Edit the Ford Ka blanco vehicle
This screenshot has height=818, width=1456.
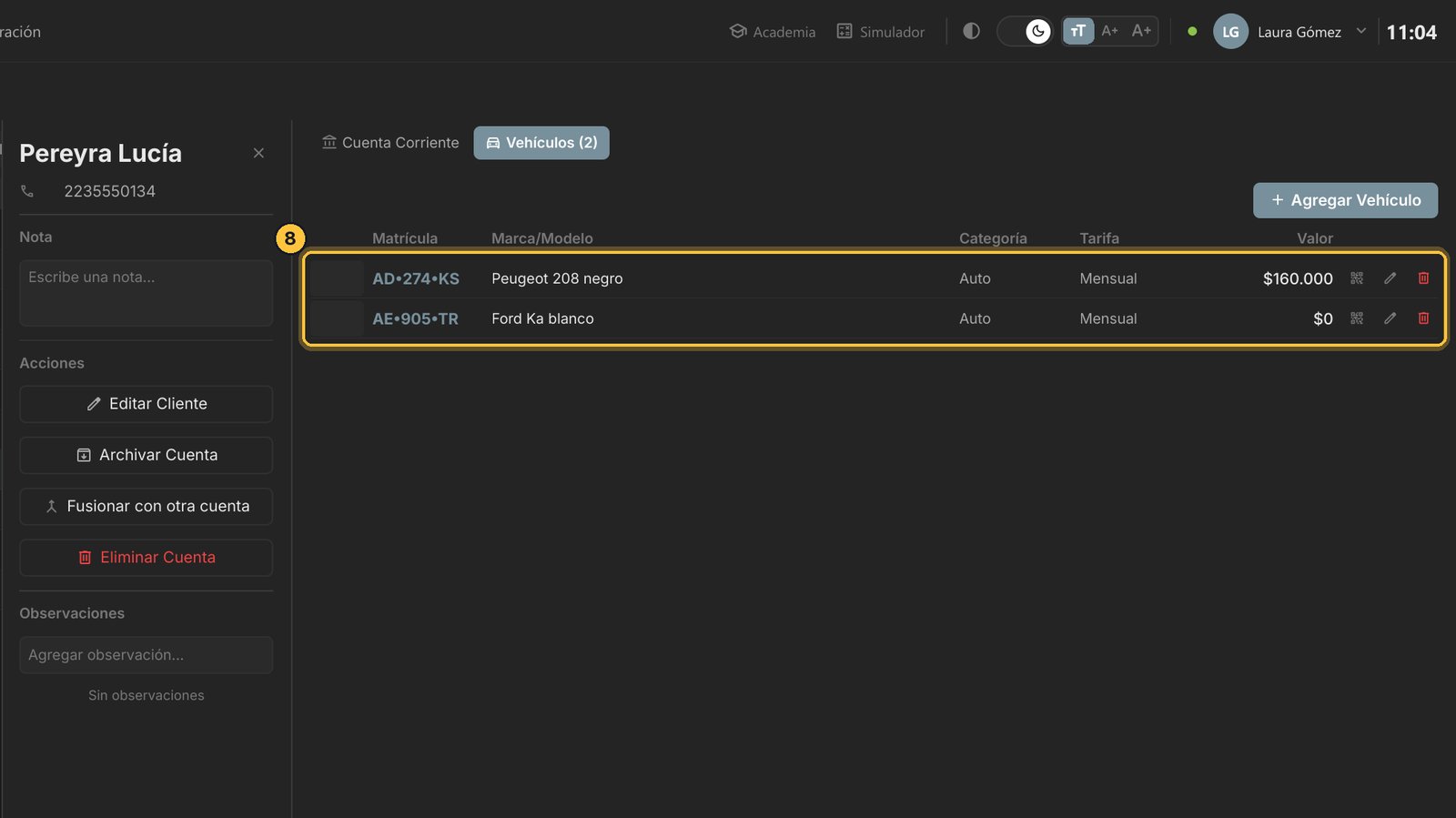[1390, 318]
